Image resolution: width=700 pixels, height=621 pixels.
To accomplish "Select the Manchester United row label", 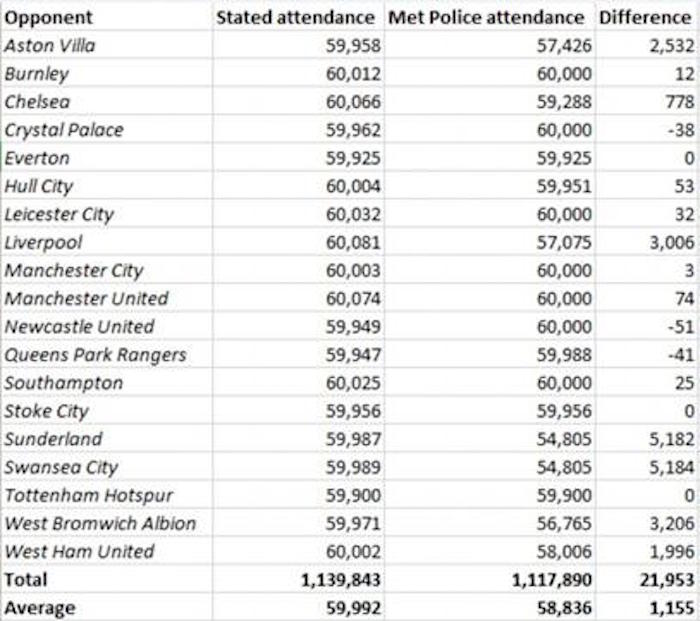I will (86, 298).
